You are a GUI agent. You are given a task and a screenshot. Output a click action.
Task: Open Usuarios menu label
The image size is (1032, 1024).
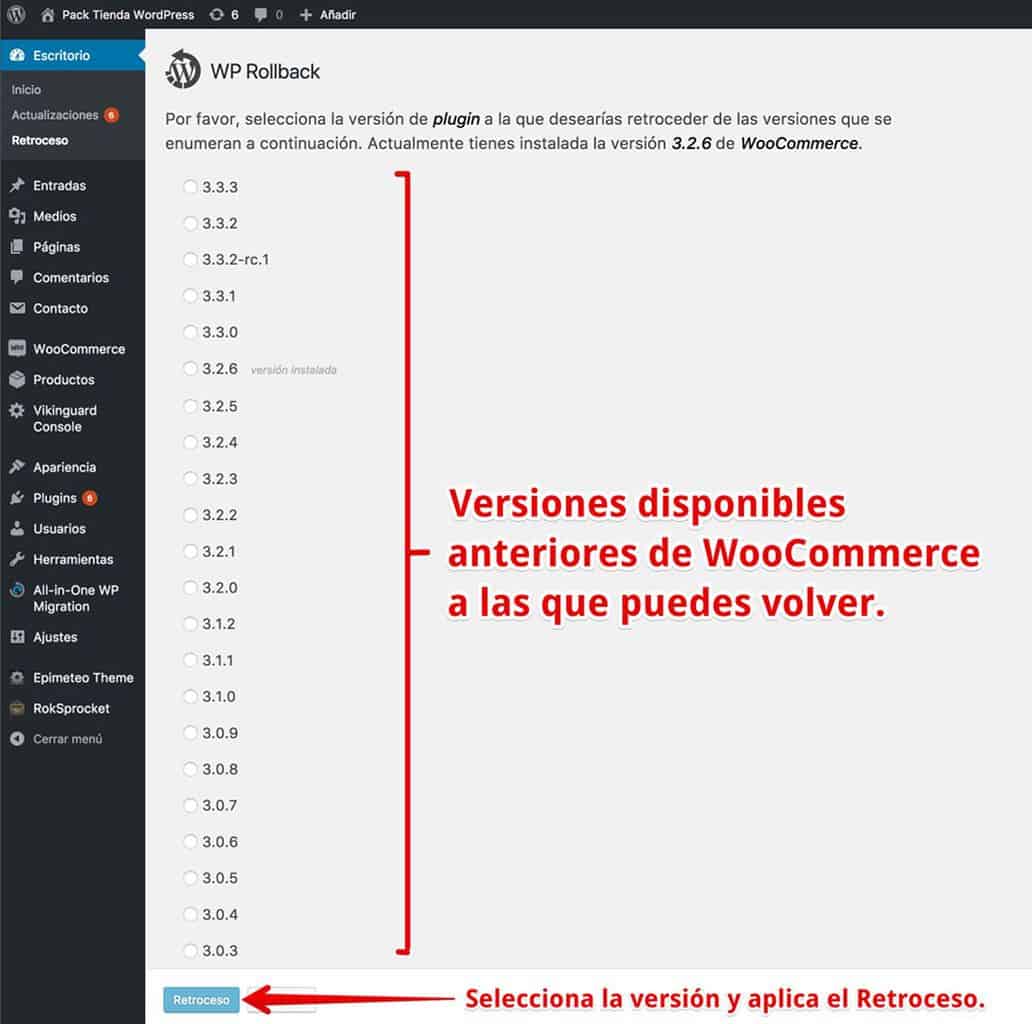click(x=59, y=528)
